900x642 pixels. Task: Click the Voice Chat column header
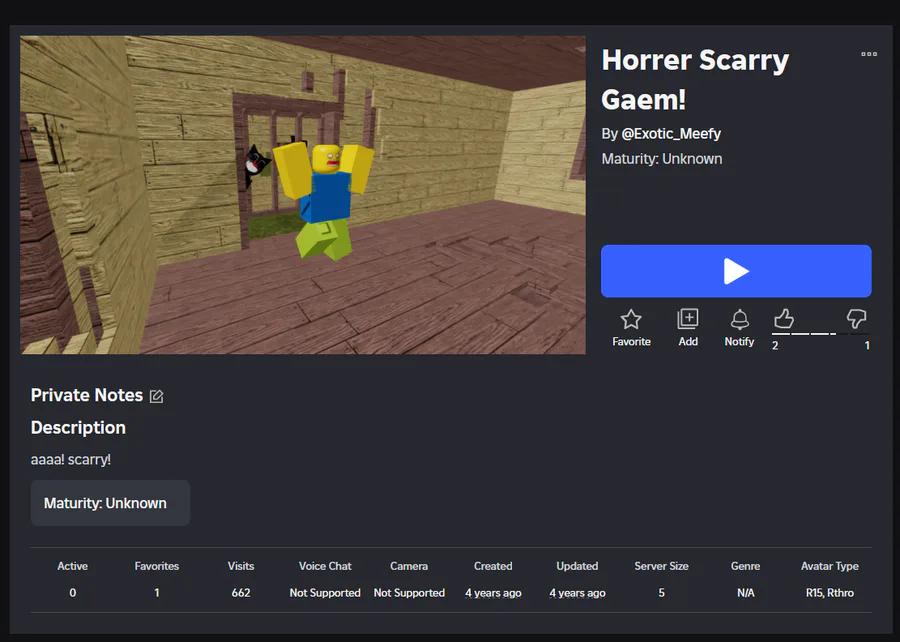point(325,566)
